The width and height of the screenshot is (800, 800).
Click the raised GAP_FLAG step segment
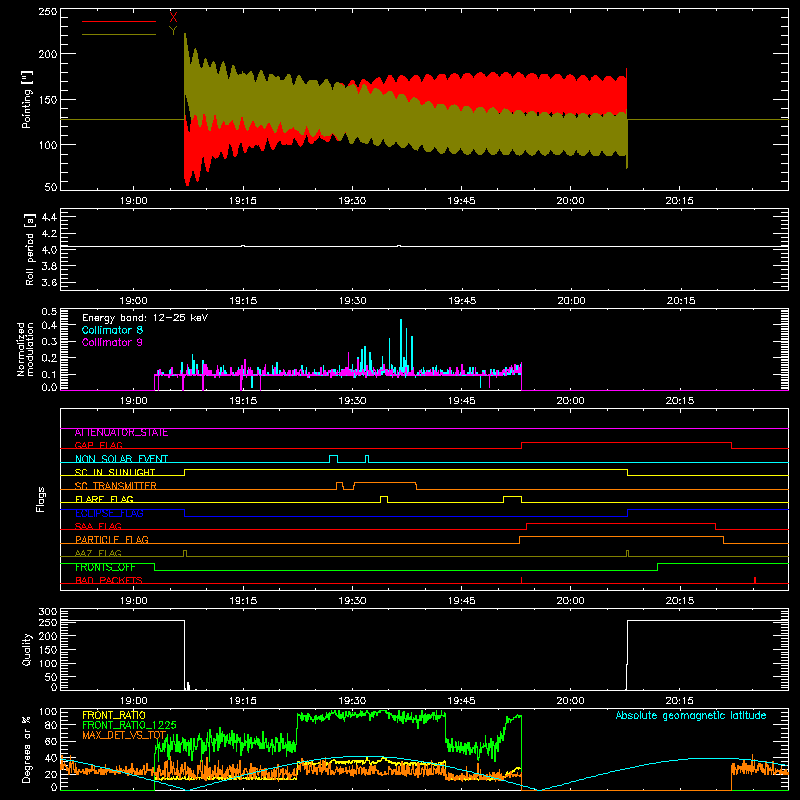pyautogui.click(x=627, y=442)
